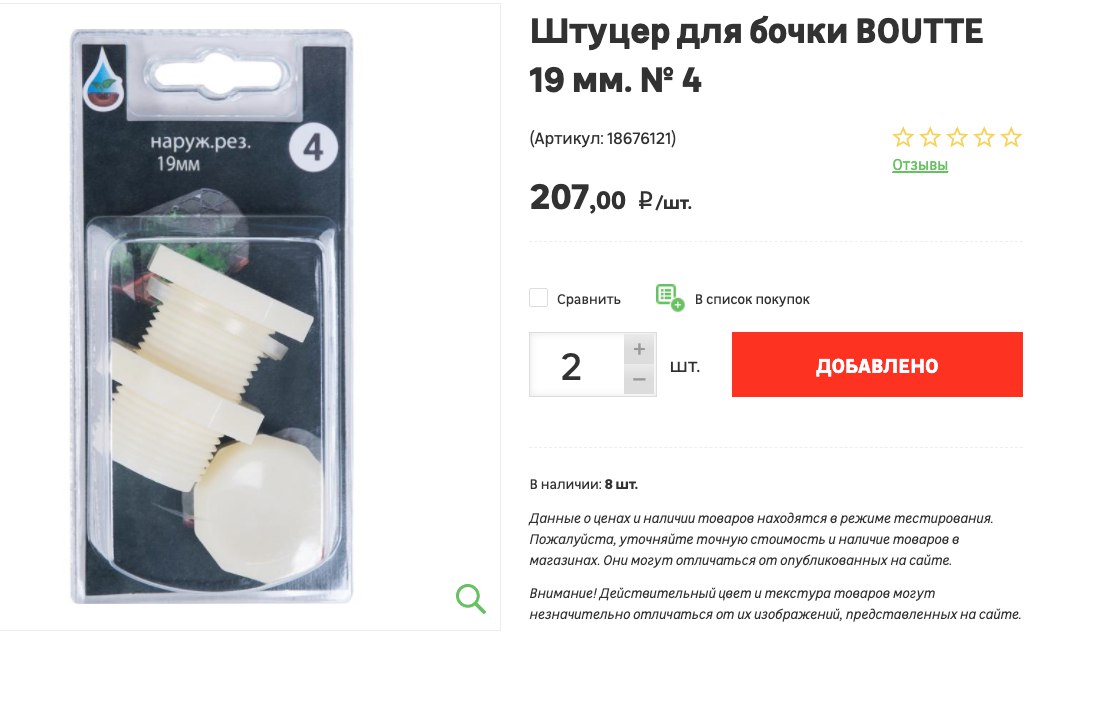Open the BOUTTE fitting product photo
The image size is (1102, 706).
pyautogui.click(x=212, y=316)
